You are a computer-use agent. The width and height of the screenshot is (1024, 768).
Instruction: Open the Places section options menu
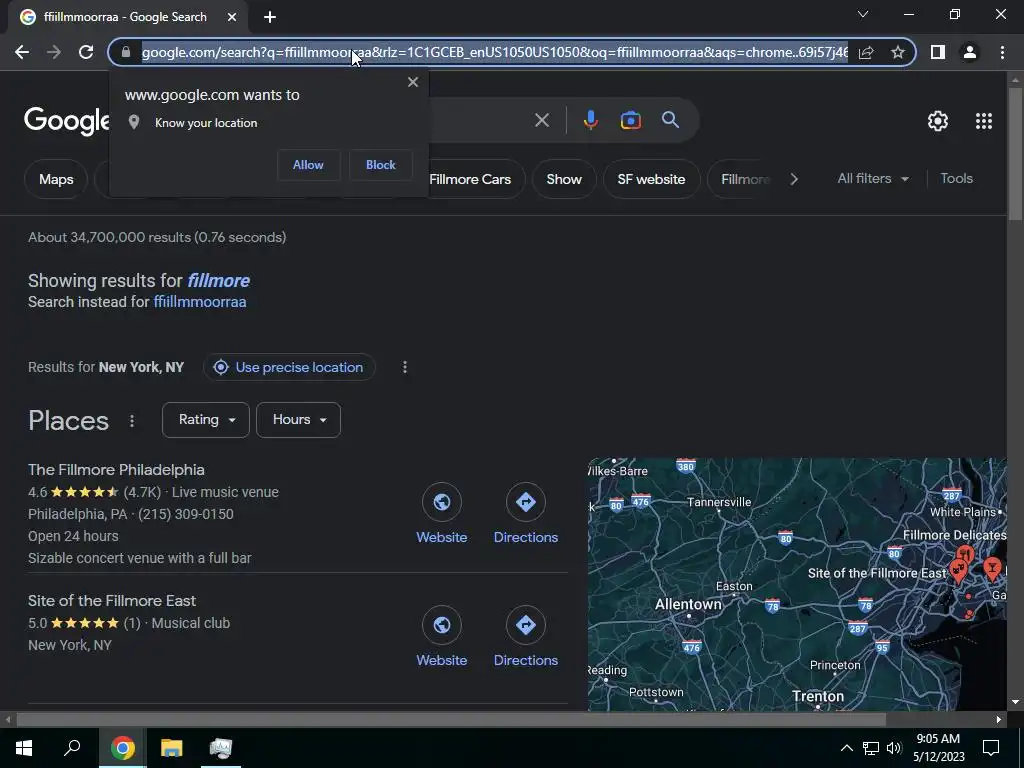(x=132, y=421)
